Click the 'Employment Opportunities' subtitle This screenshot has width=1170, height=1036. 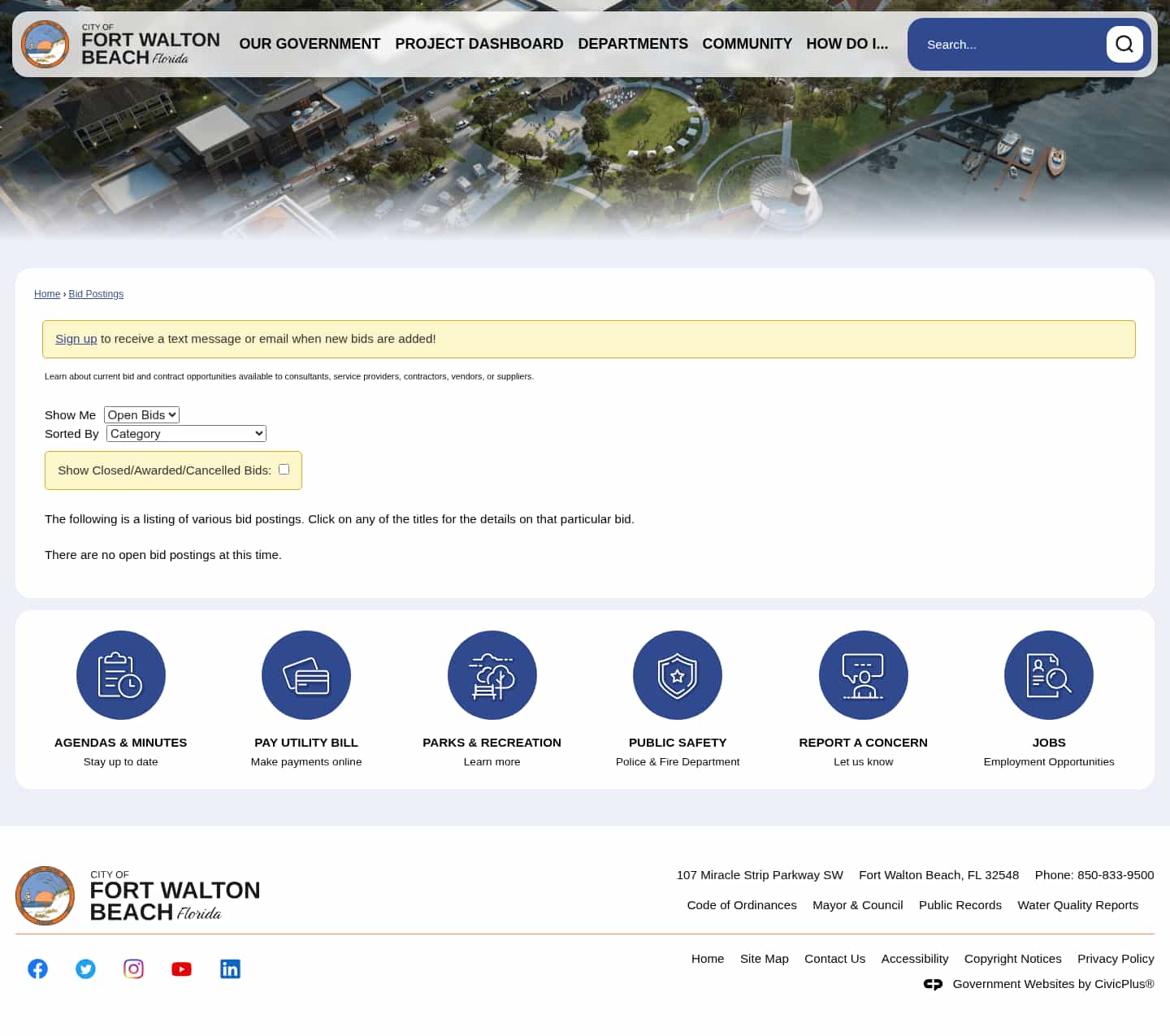[1049, 762]
